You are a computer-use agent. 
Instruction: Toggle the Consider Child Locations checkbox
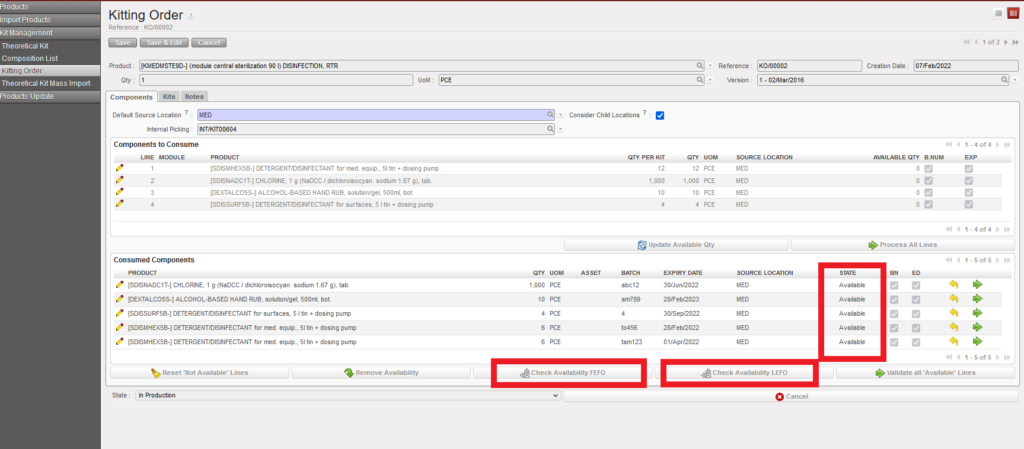pos(660,115)
